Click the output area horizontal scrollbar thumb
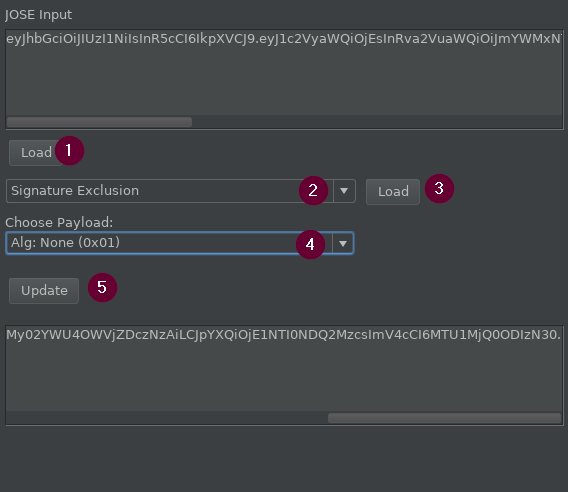This screenshot has width=568, height=492. pyautogui.click(x=444, y=418)
